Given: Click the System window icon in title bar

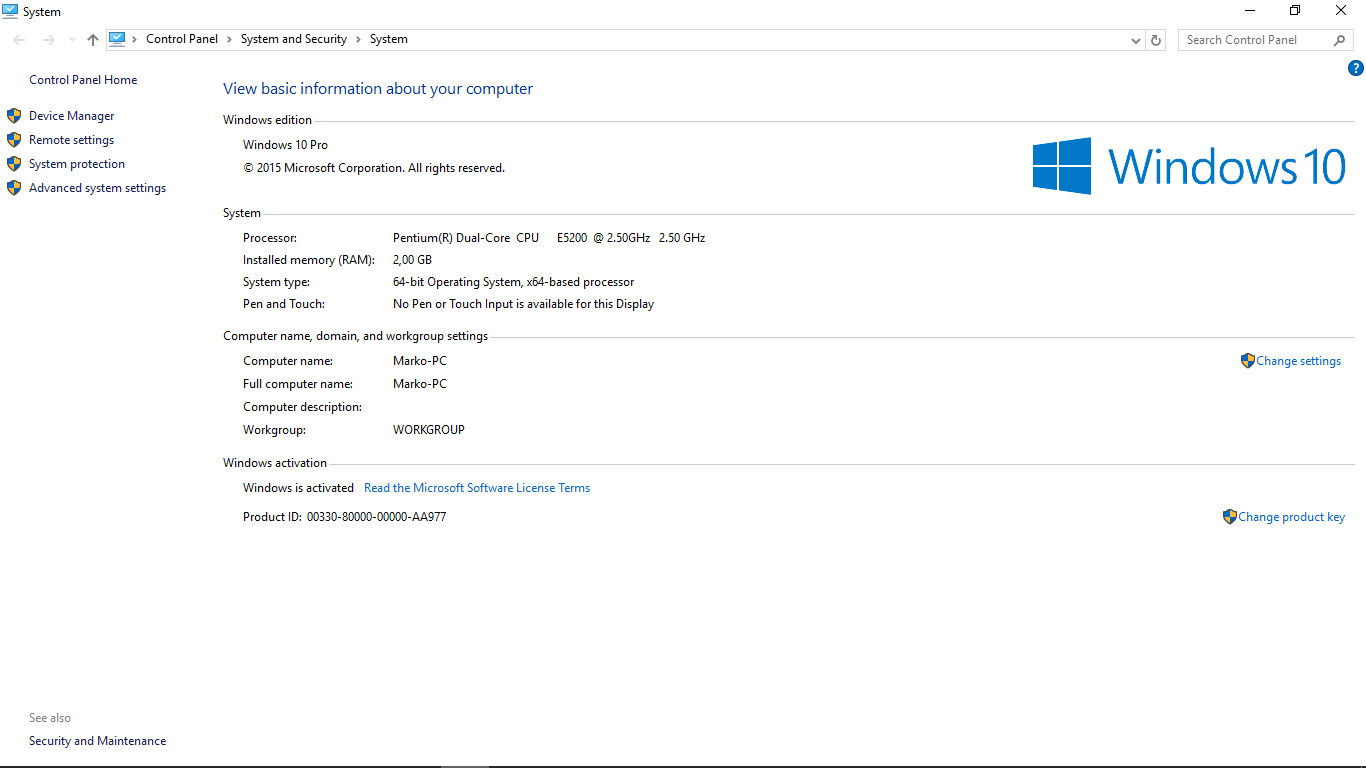Looking at the screenshot, I should (10, 11).
